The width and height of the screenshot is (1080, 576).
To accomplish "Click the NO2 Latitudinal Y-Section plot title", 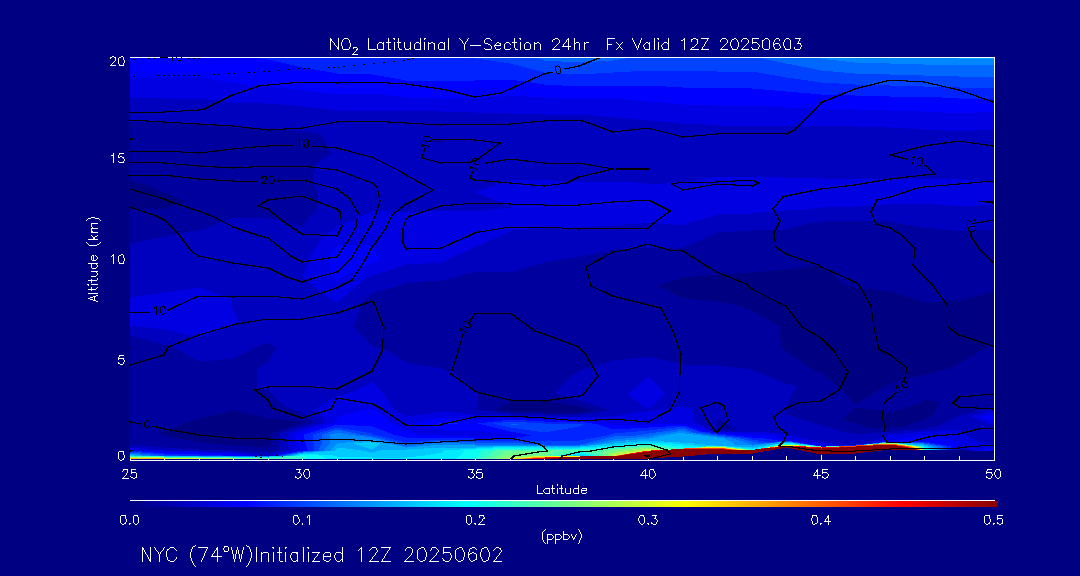I will tap(565, 45).
